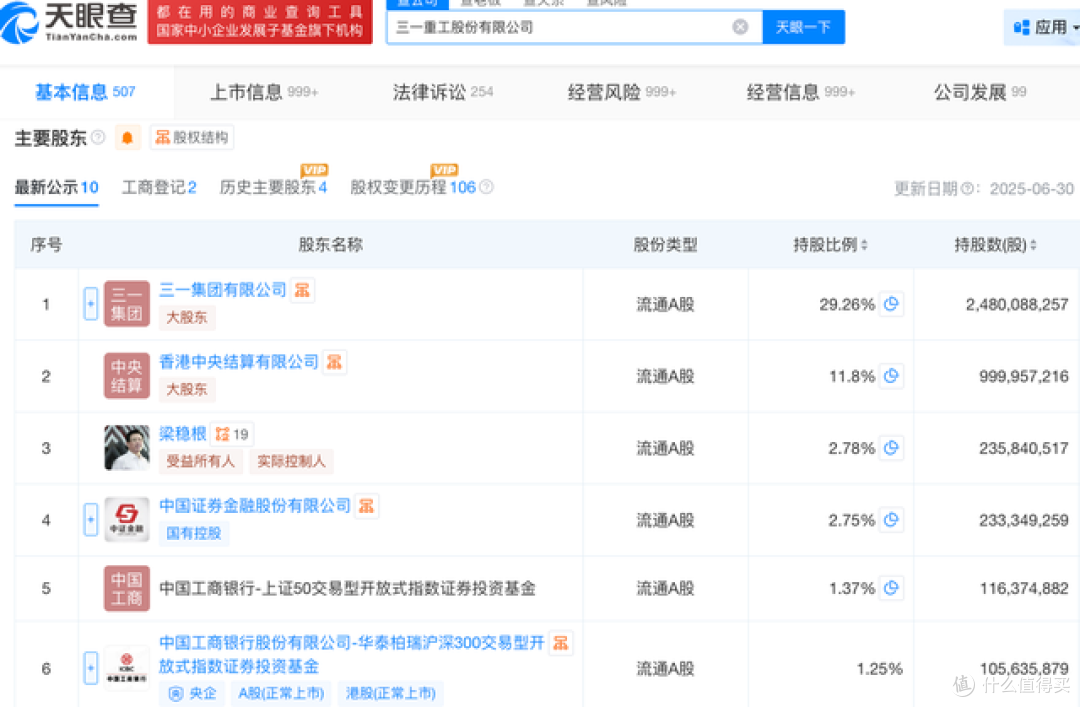This screenshot has width=1080, height=707.
Task: Click the red 国家中小企业发展子基金 banner
Action: coord(260,21)
